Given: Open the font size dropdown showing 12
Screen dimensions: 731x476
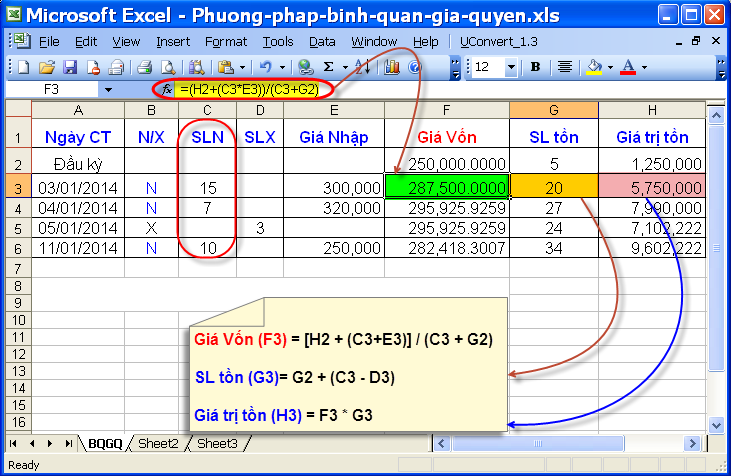Looking at the screenshot, I should click(511, 67).
